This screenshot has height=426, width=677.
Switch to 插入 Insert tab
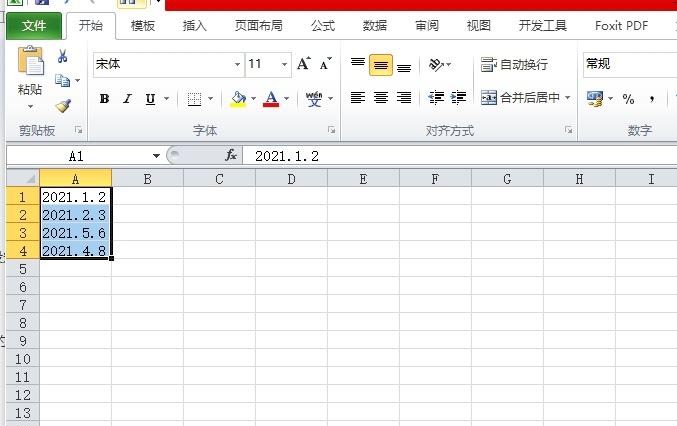click(x=194, y=26)
